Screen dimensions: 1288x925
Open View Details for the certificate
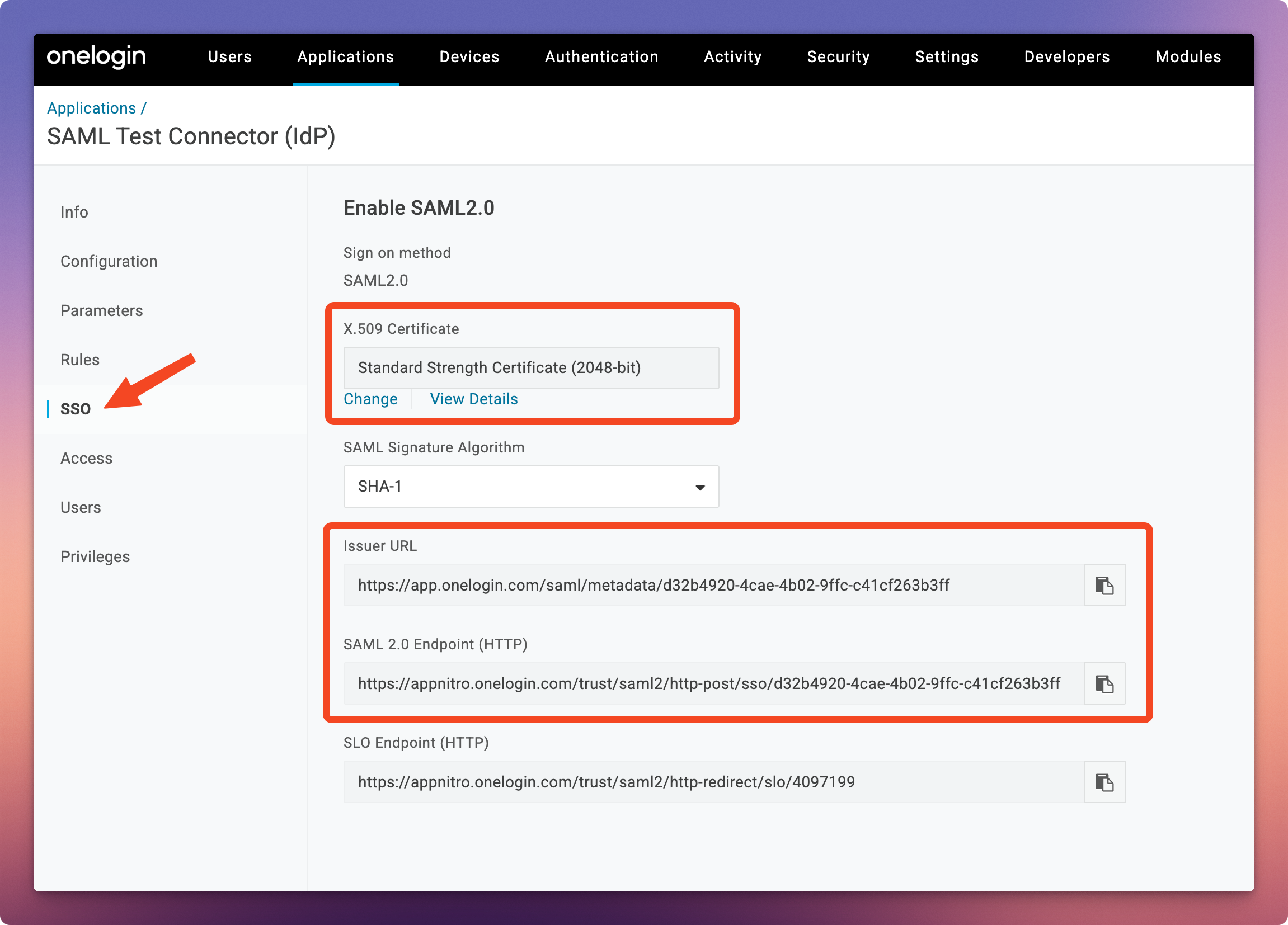[x=474, y=399]
